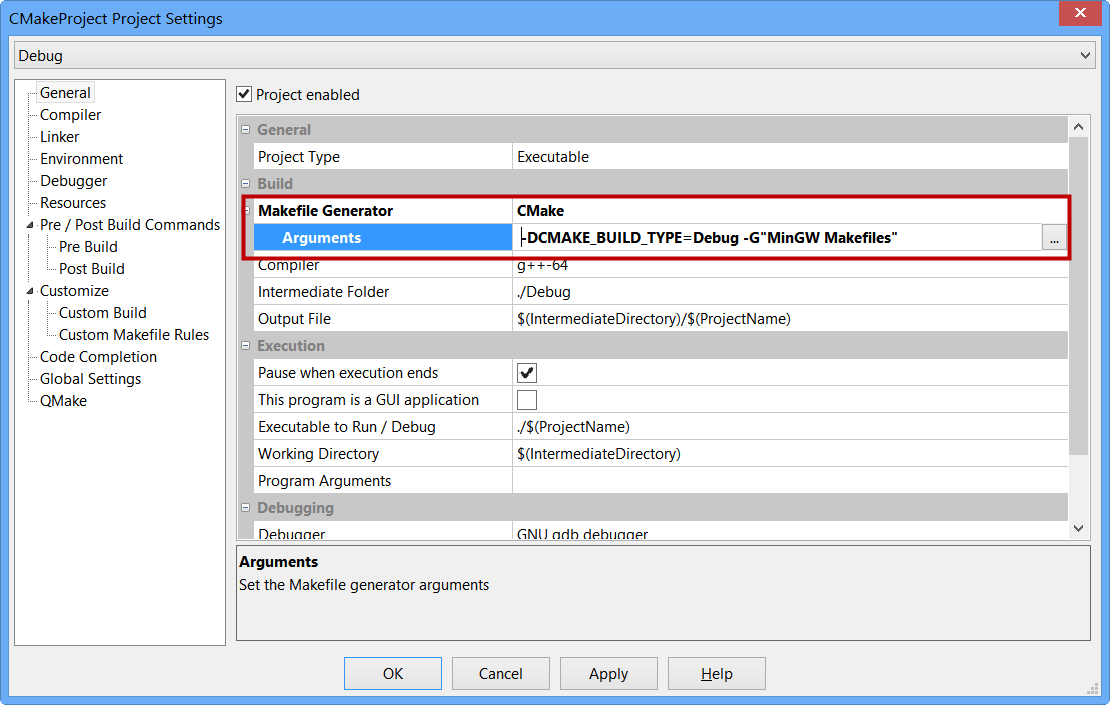Select Compiler in the settings tree
The image size is (1110, 705).
tap(70, 115)
